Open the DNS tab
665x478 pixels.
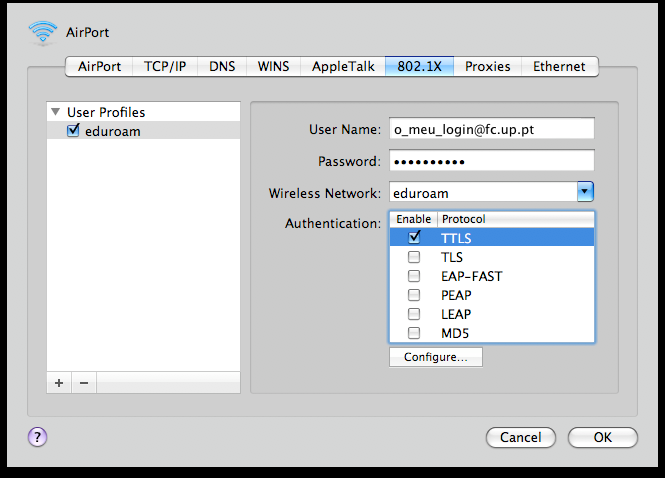[x=222, y=67]
